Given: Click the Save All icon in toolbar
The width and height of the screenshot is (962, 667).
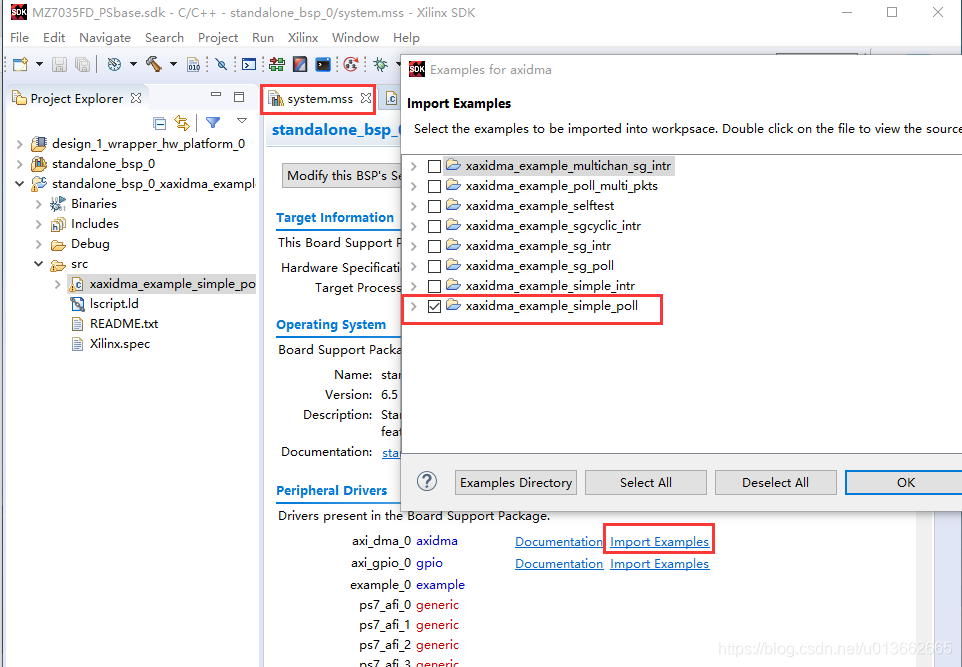Looking at the screenshot, I should pos(82,64).
